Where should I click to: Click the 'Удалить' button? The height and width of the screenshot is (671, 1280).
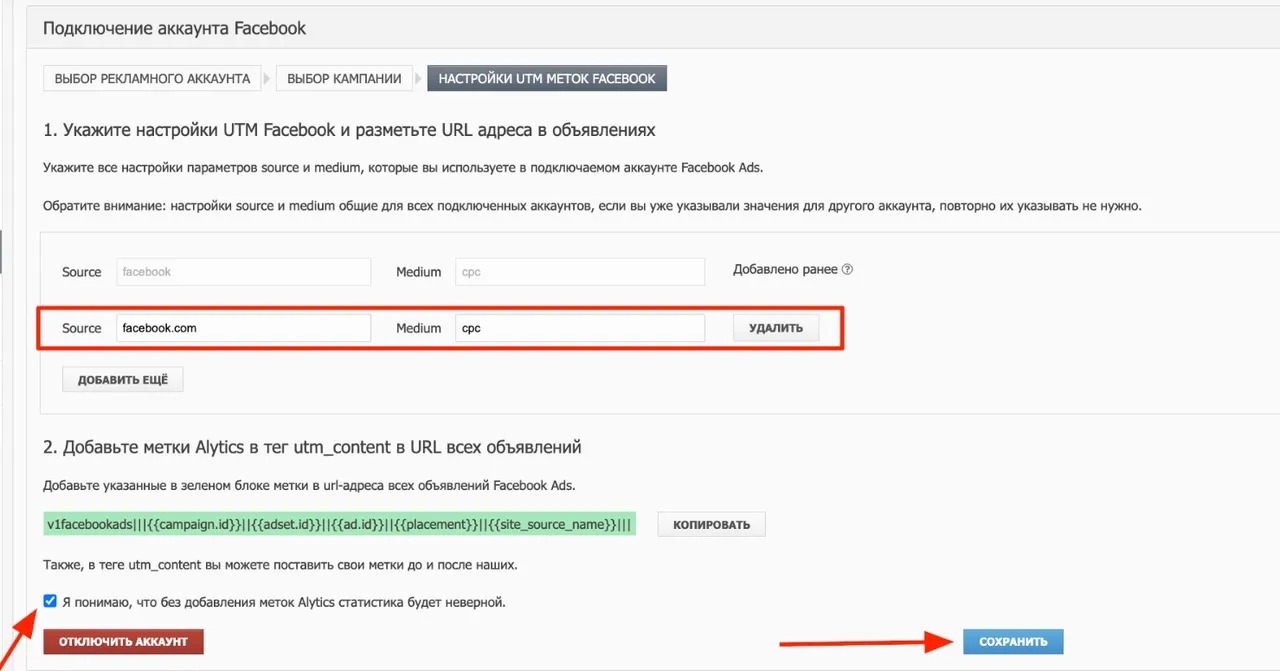[x=776, y=328]
